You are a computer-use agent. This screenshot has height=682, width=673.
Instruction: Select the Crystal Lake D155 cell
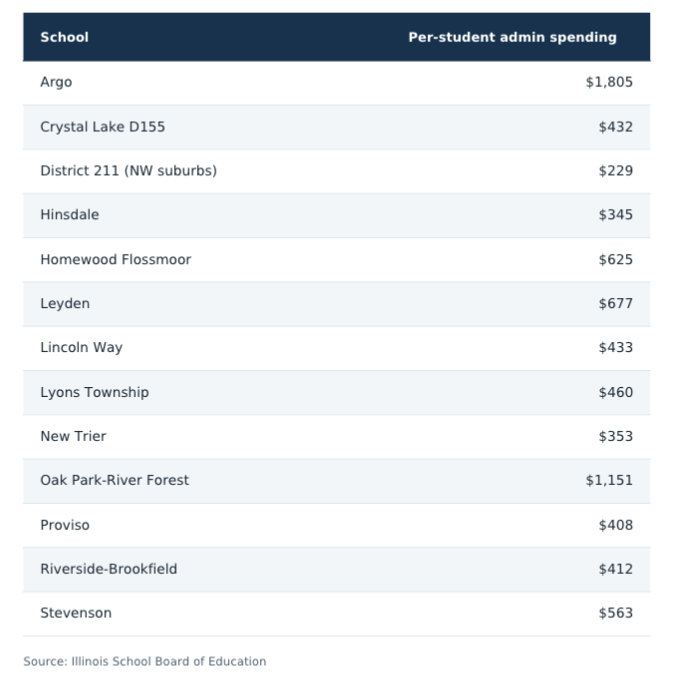click(103, 127)
